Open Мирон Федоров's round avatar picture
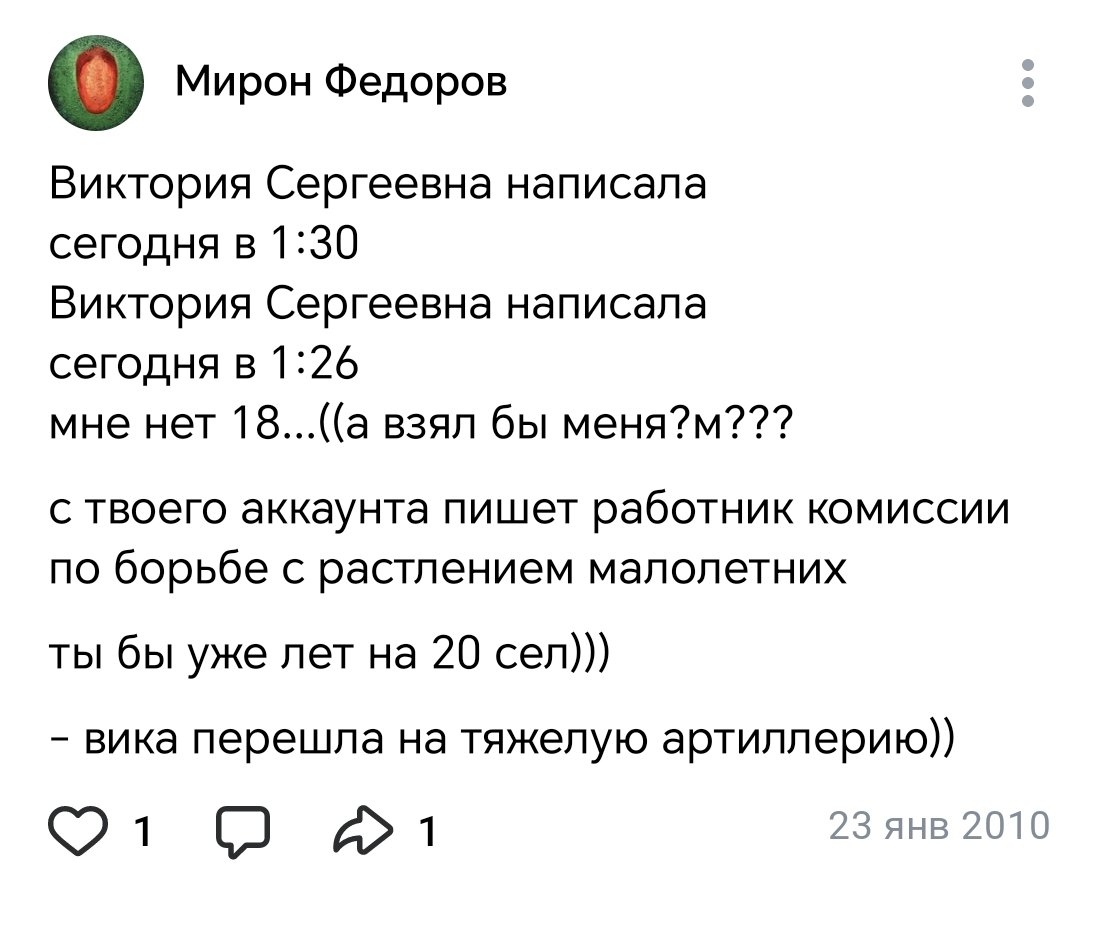The height and width of the screenshot is (926, 1100). coord(95,83)
